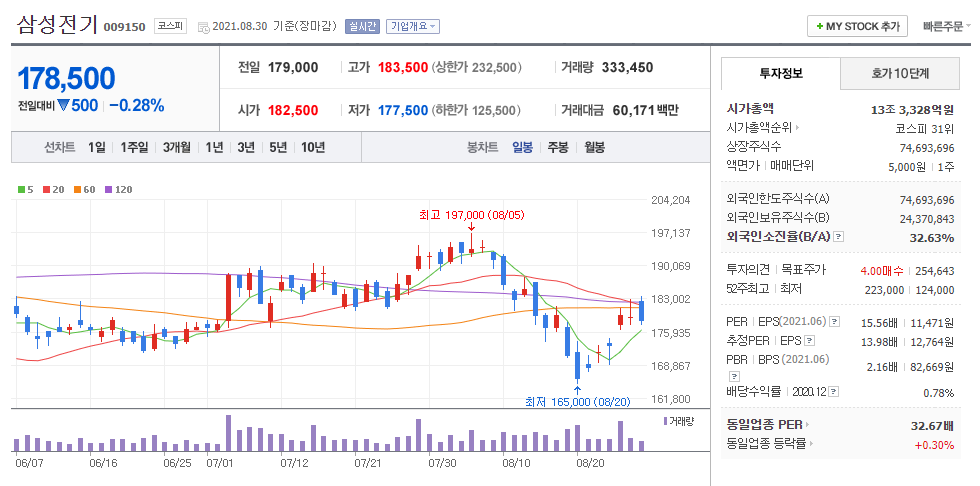The width and height of the screenshot is (980, 486).
Task: Open the 빠른주문 dropdown menu
Action: click(x=947, y=26)
